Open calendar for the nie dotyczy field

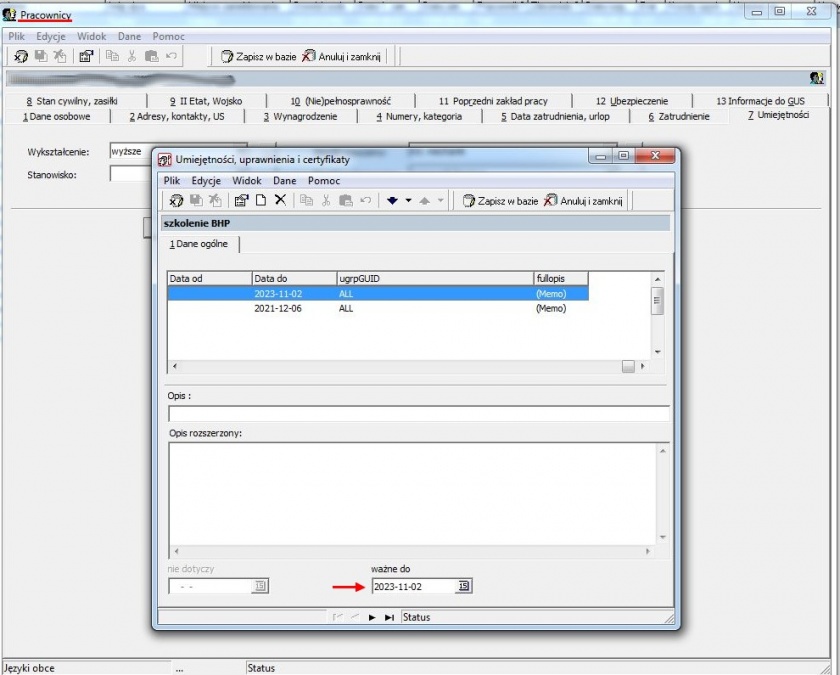coord(260,586)
